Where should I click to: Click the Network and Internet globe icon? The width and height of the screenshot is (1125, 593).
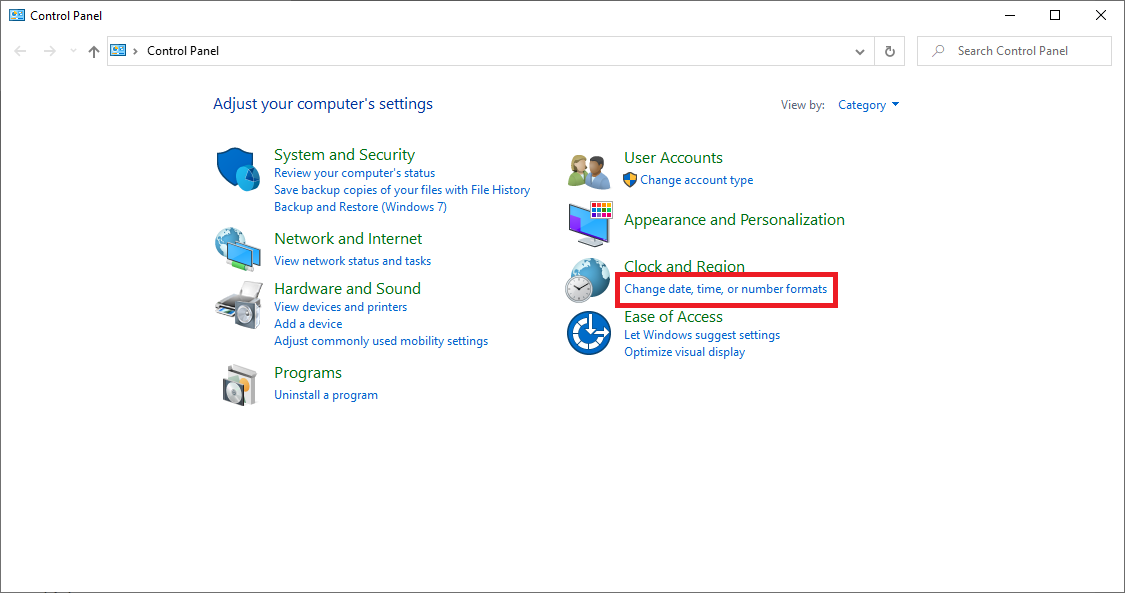click(x=238, y=249)
